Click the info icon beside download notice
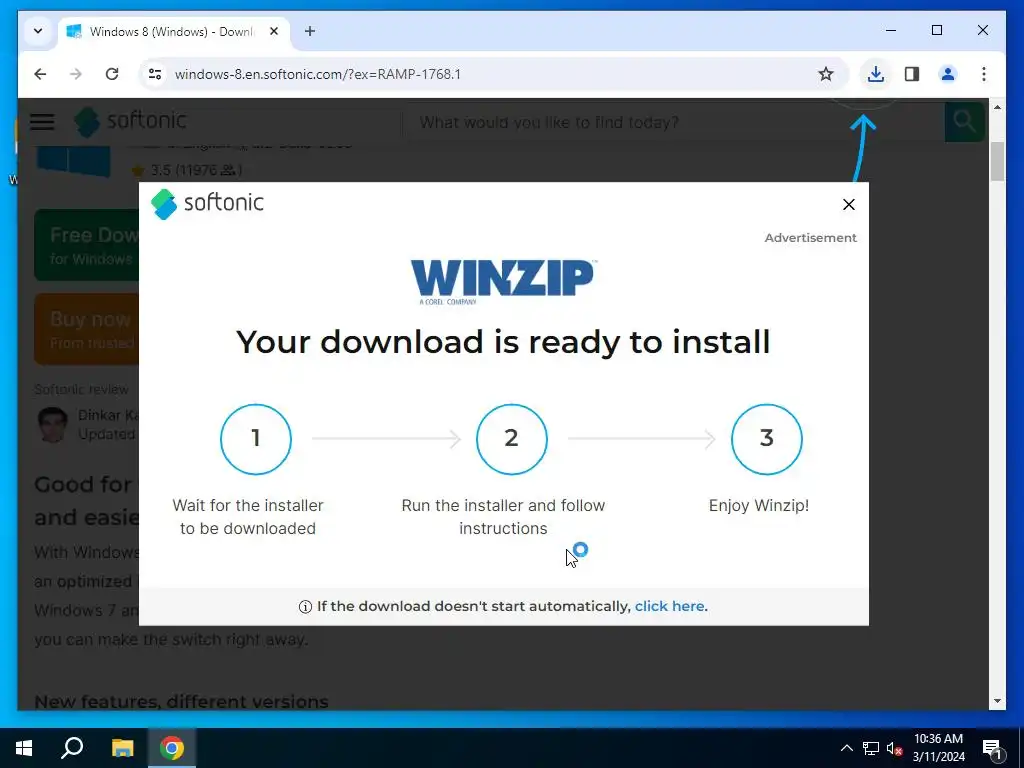Image resolution: width=1024 pixels, height=768 pixels. pyautogui.click(x=305, y=607)
